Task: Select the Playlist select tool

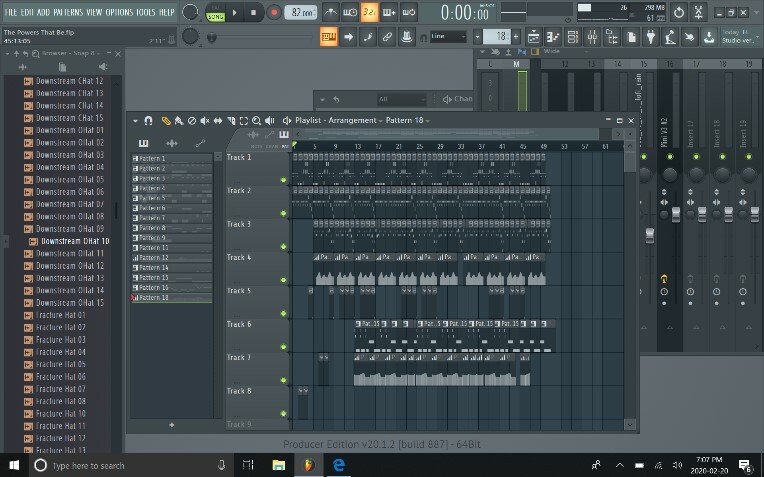Action: pos(244,120)
